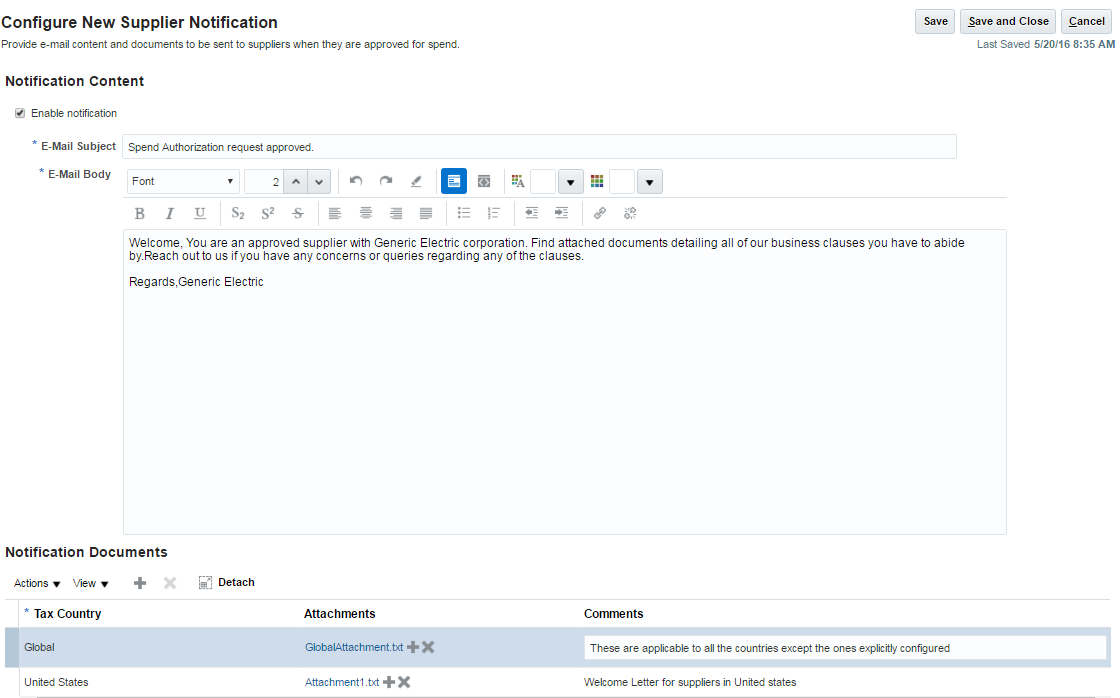Click the background color swatch box
This screenshot has height=698, width=1120.
coord(621,181)
